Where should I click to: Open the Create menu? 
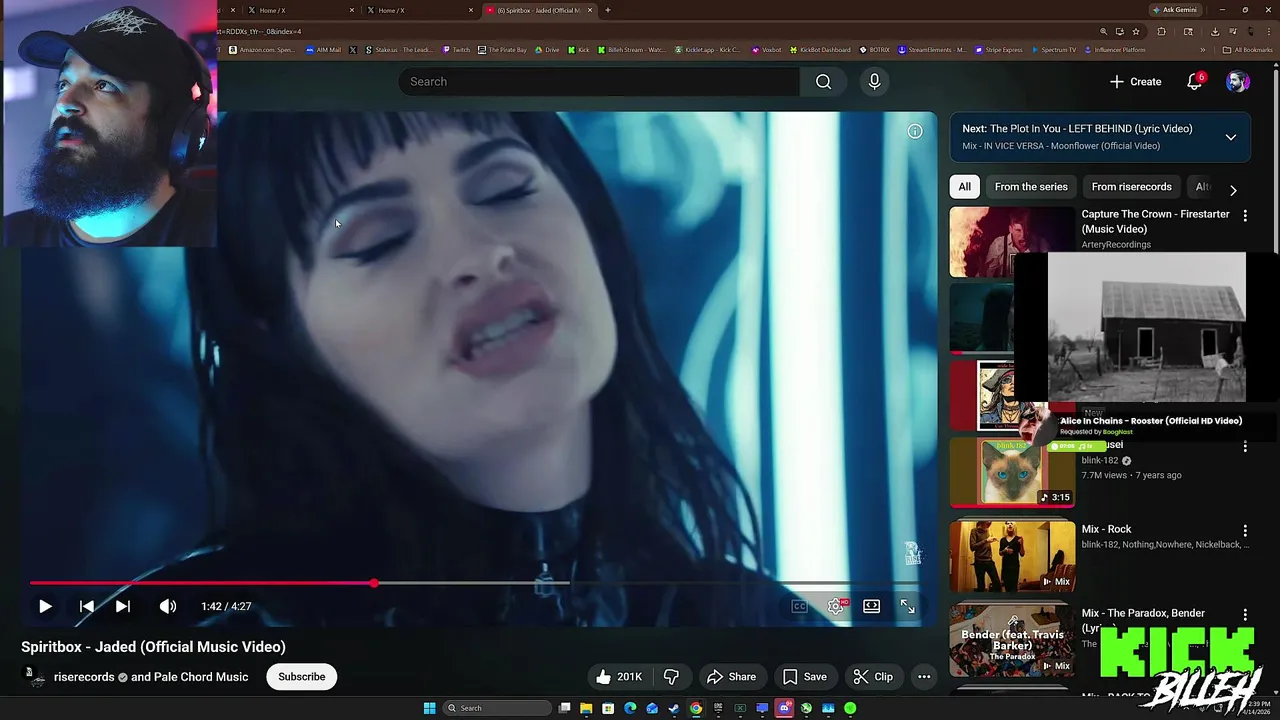pyautogui.click(x=1135, y=82)
